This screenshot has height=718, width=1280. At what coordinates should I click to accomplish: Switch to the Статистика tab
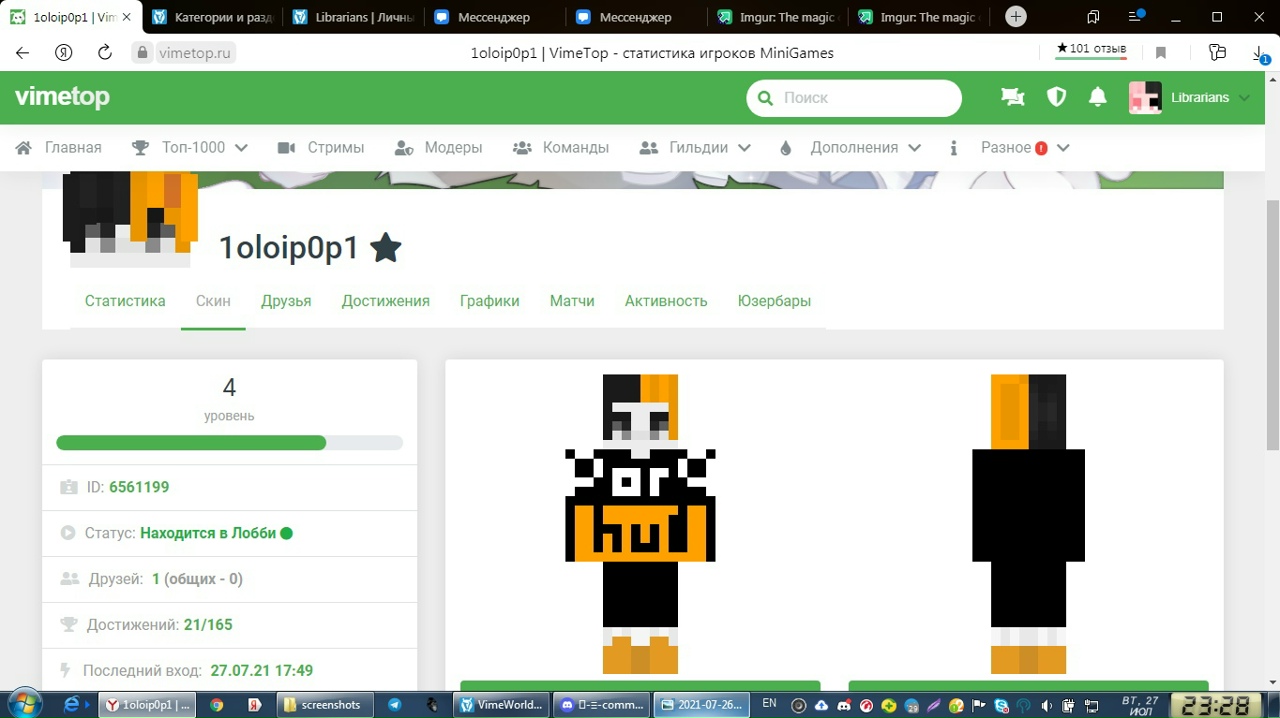coord(125,301)
